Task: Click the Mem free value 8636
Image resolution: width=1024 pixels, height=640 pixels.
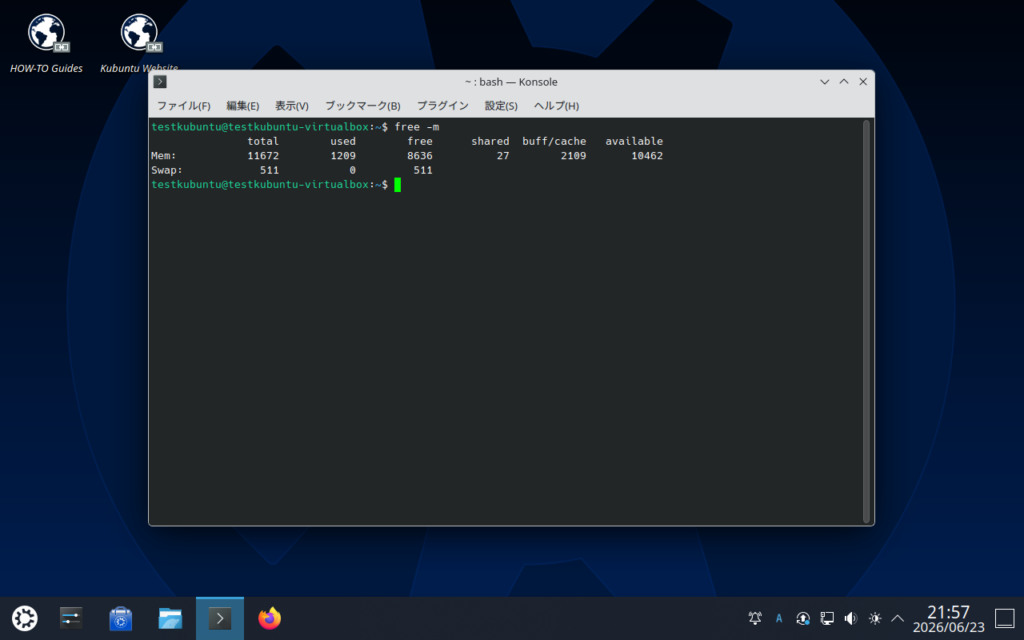Action: [x=419, y=155]
